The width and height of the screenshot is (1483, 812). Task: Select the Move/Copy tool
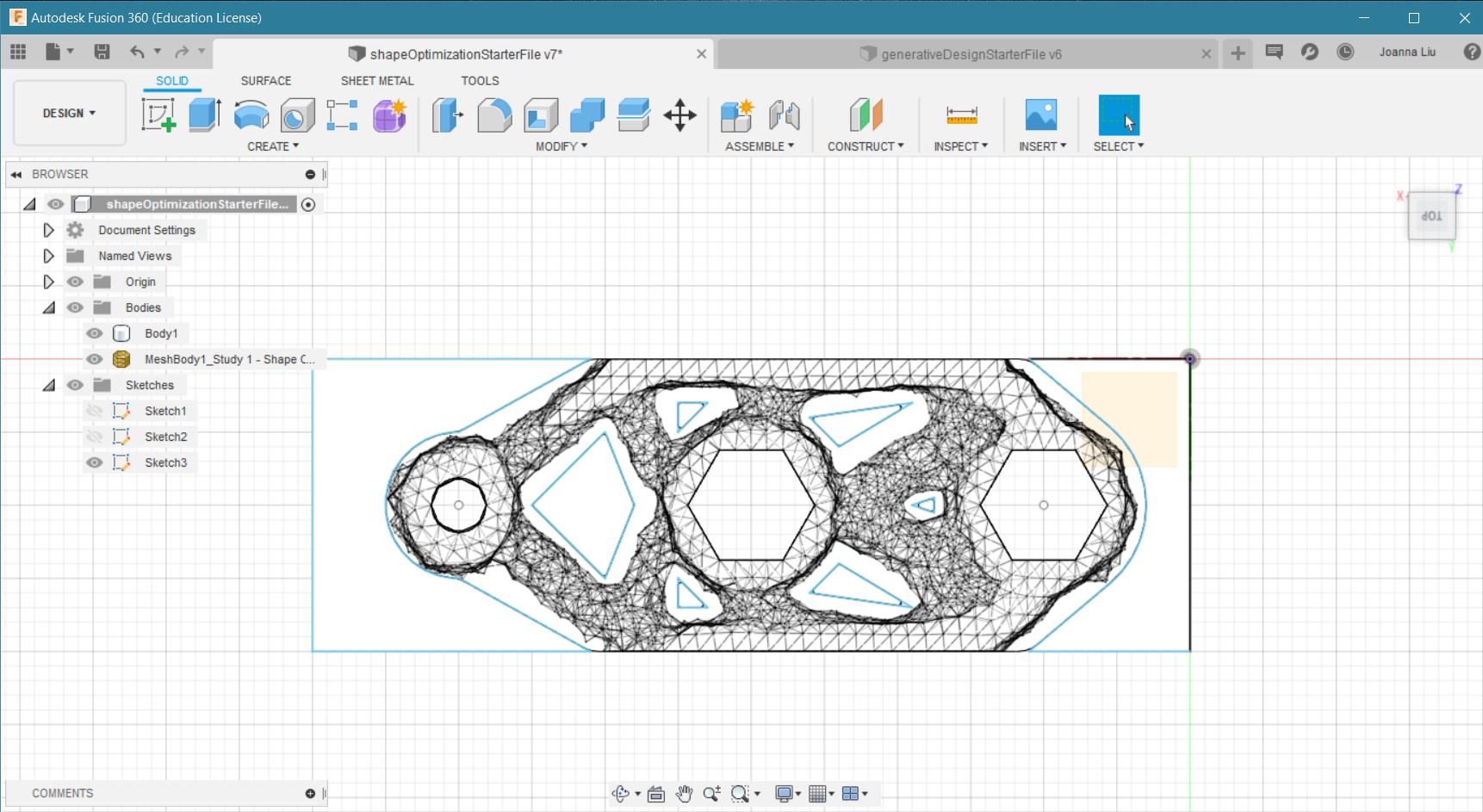[680, 115]
